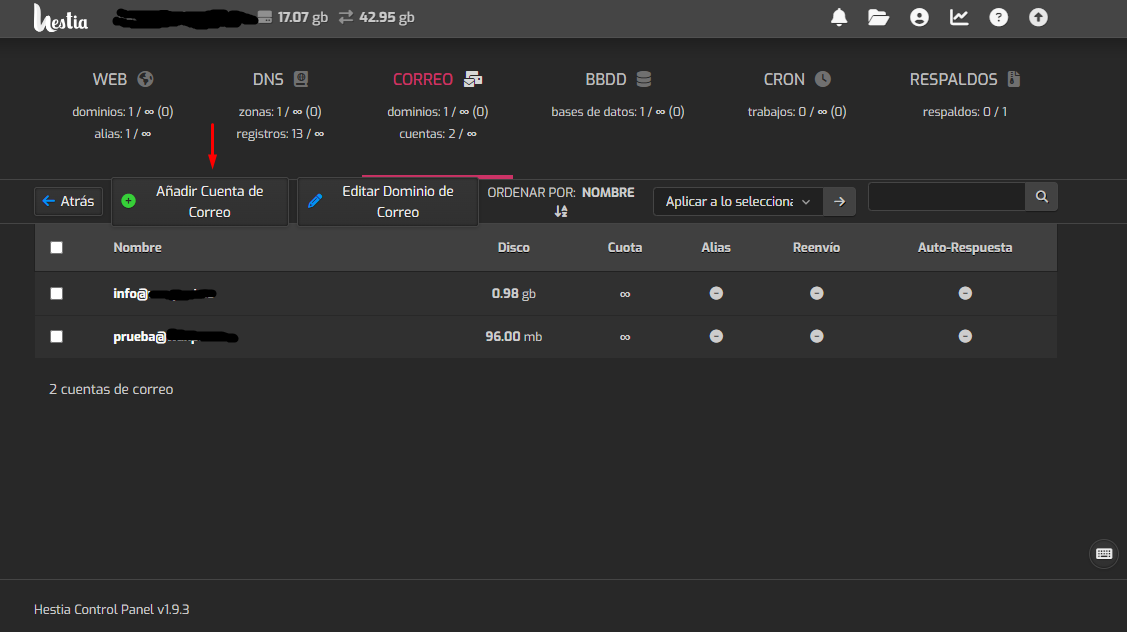
Task: Click 'Añadir Cuenta de Correo' button
Action: point(200,202)
